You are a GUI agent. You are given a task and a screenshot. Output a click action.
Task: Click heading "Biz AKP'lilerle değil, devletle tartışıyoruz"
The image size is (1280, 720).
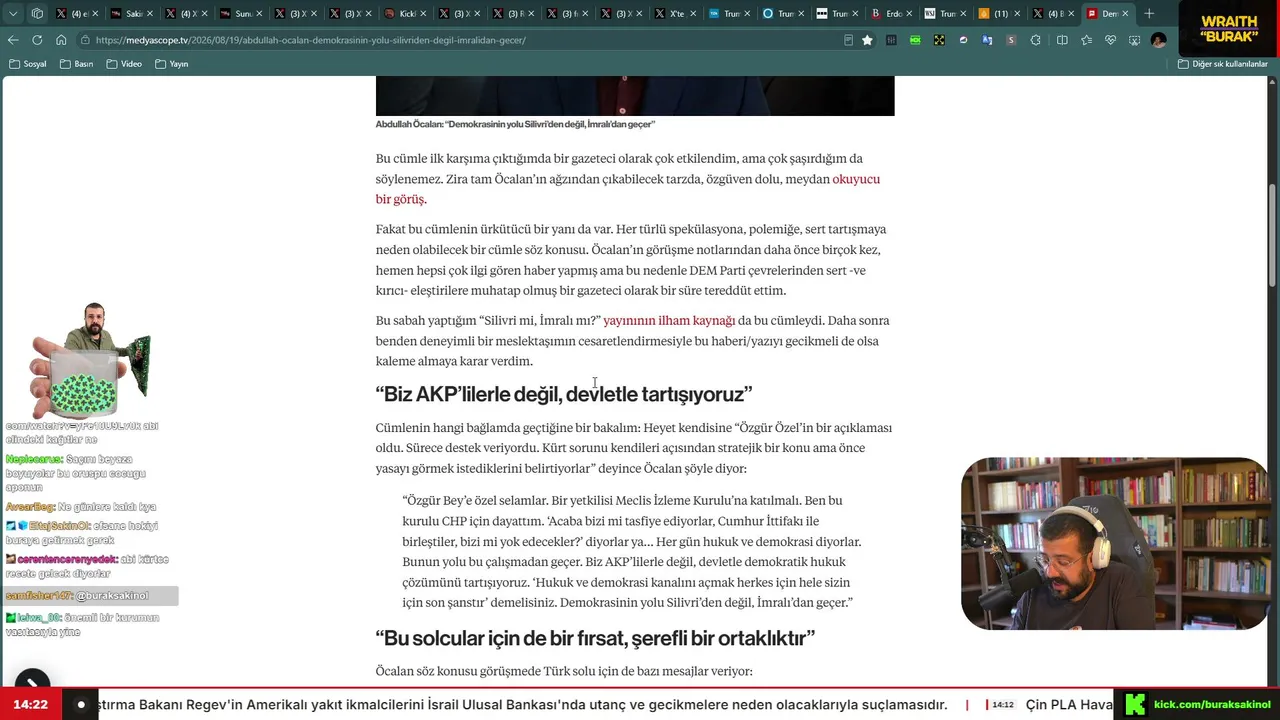click(564, 394)
